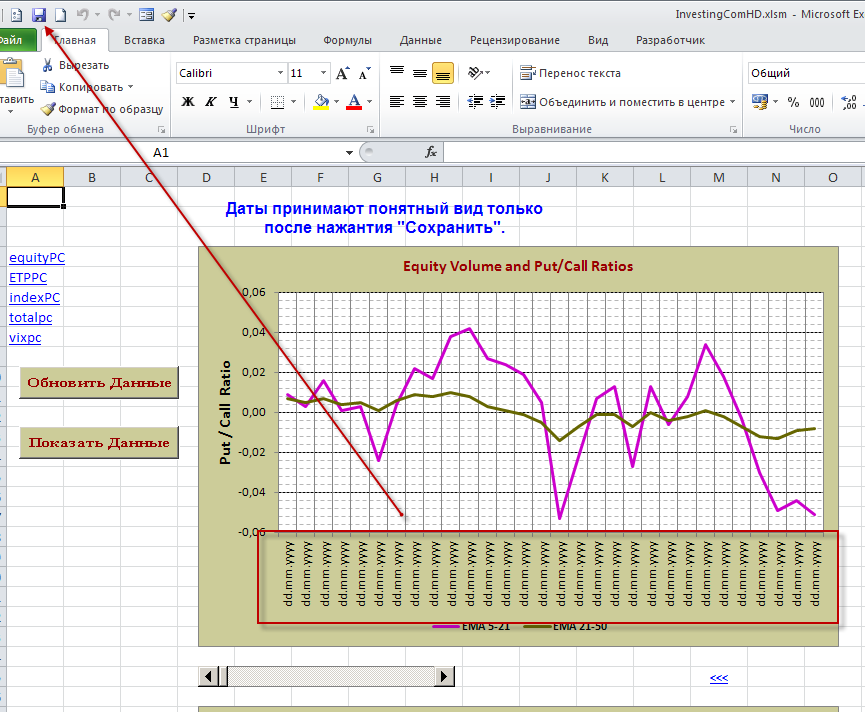Click the Cut (Вырезать) scissors icon
This screenshot has height=712, width=865.
(x=47, y=65)
